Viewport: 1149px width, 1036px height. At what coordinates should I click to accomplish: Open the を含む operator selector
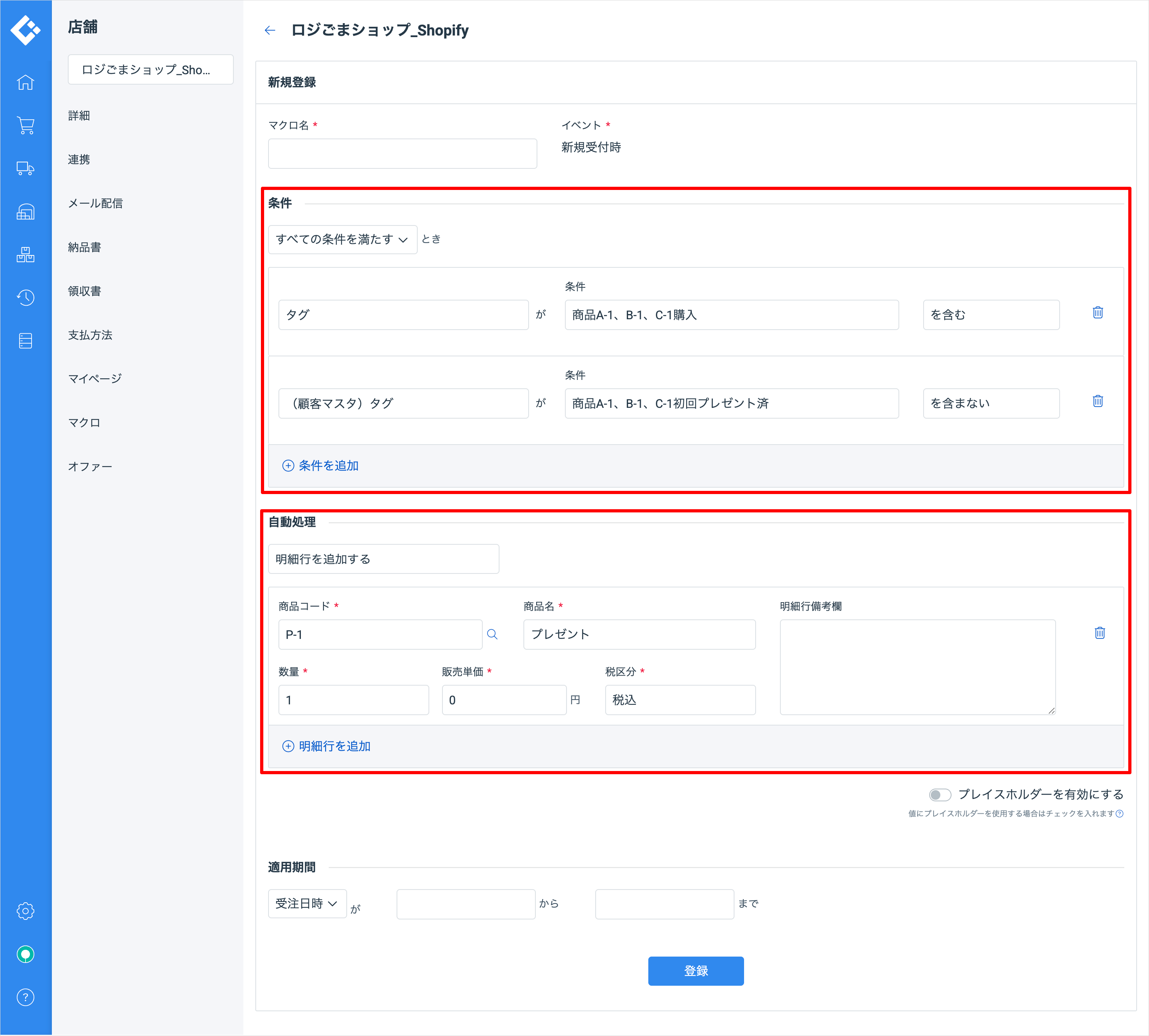click(990, 315)
